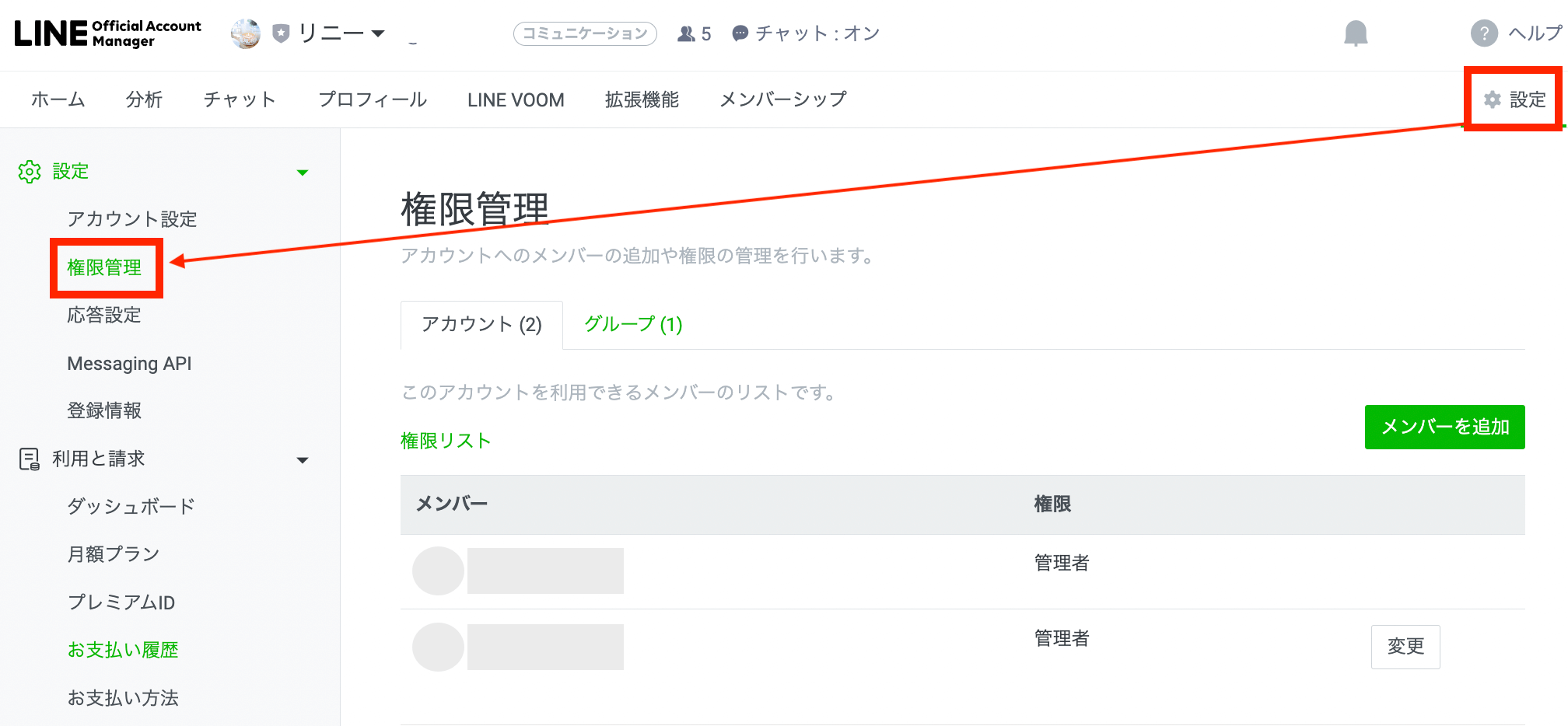Click the friends count icon
This screenshot has width=1568, height=726.
(686, 34)
